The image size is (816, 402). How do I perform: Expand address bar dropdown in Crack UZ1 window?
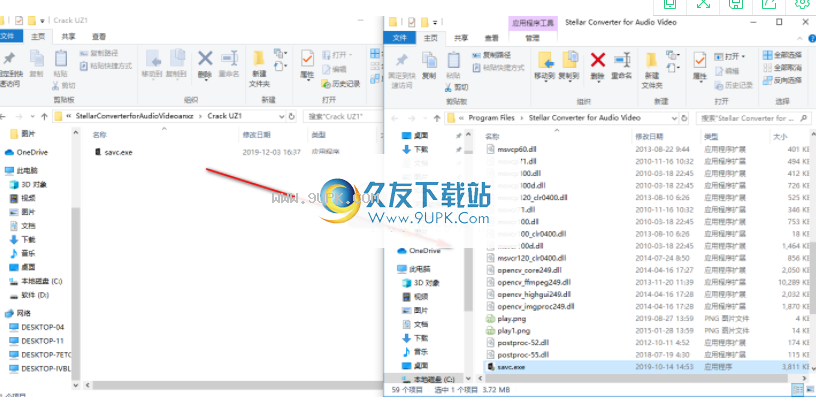pyautogui.click(x=282, y=117)
